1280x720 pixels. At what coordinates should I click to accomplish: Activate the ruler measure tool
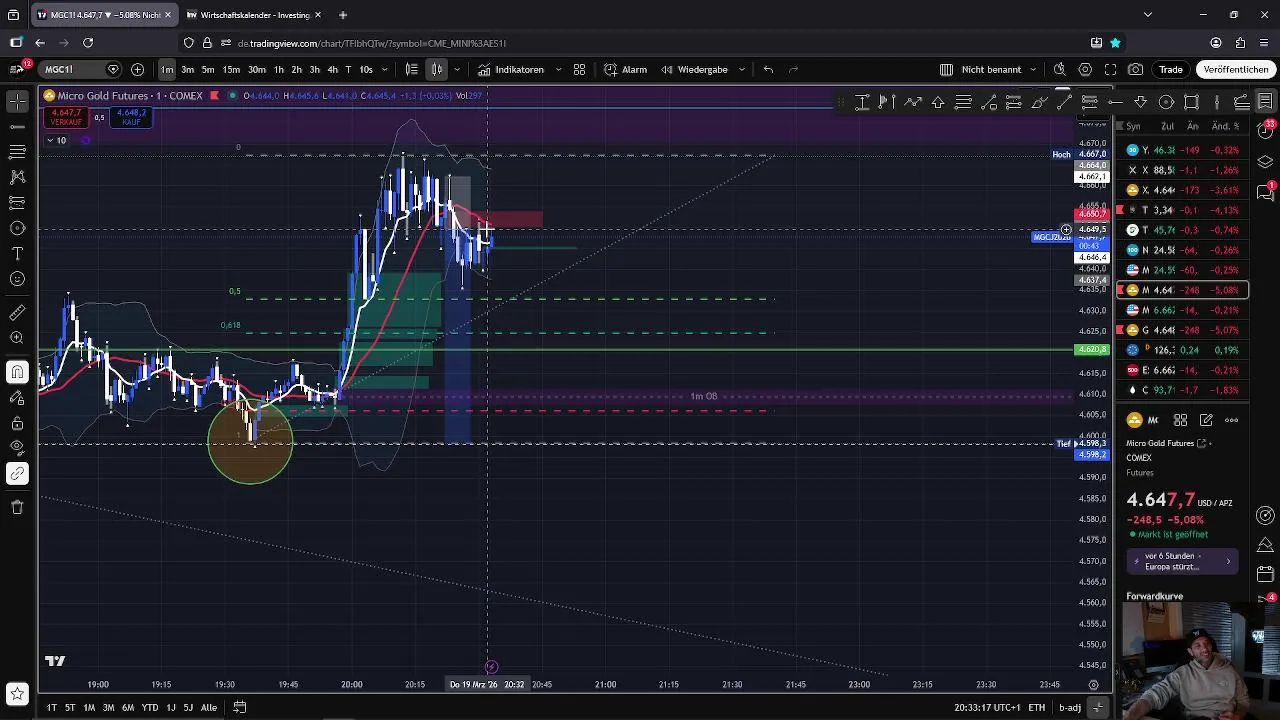pyautogui.click(x=17, y=313)
